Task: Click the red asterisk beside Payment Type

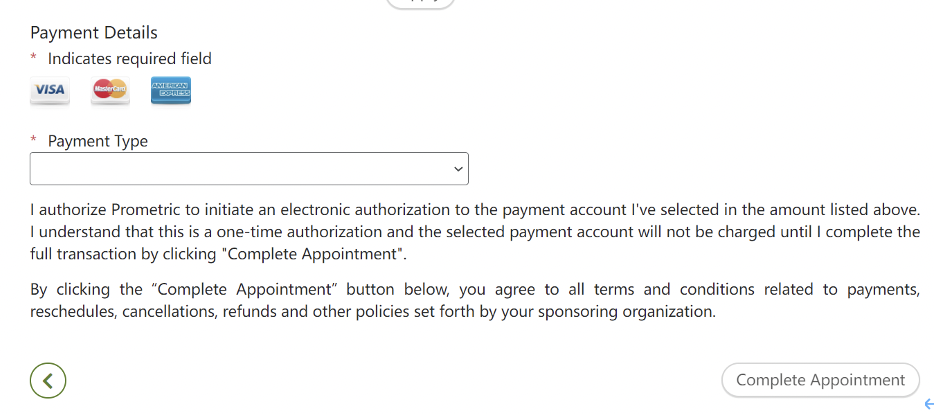Action: [x=34, y=141]
